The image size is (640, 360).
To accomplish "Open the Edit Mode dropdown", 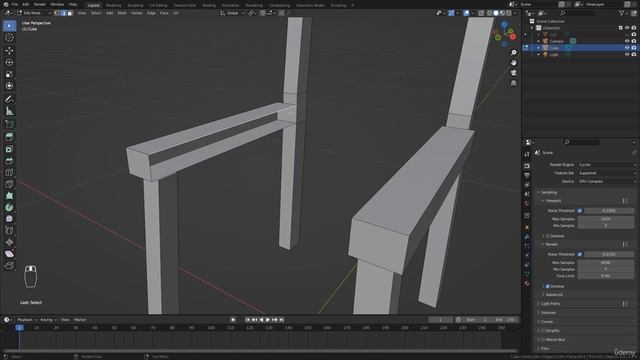I will (x=34, y=13).
